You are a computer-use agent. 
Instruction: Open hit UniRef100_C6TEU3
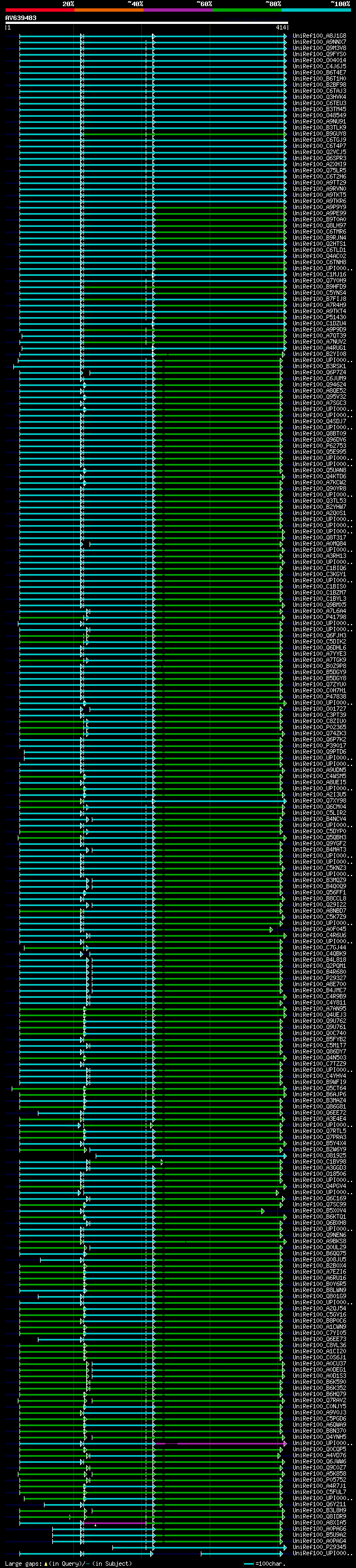pos(319,103)
